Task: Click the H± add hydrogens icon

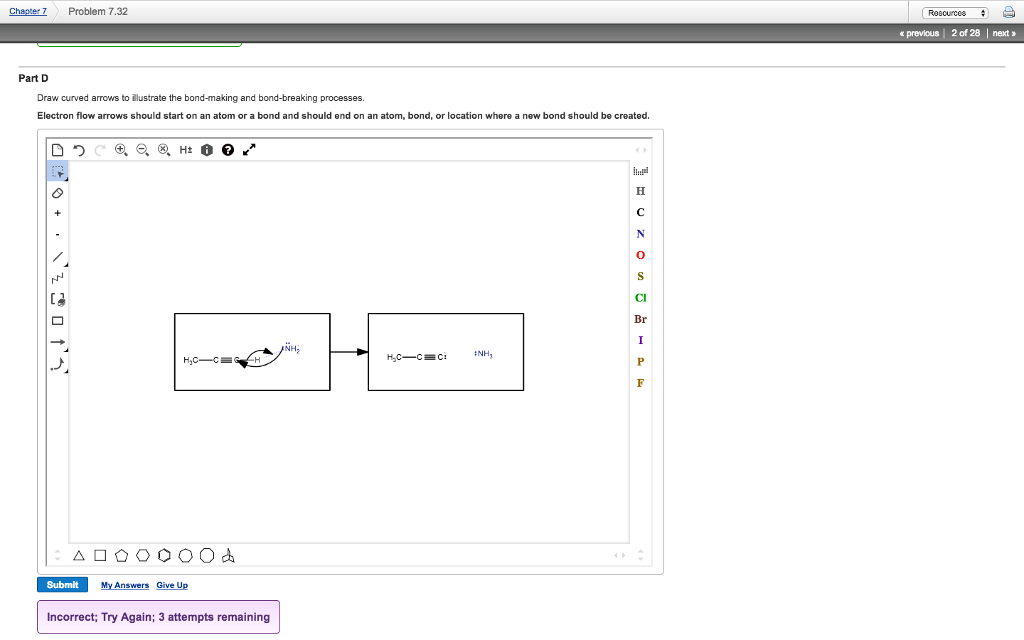Action: (x=186, y=150)
